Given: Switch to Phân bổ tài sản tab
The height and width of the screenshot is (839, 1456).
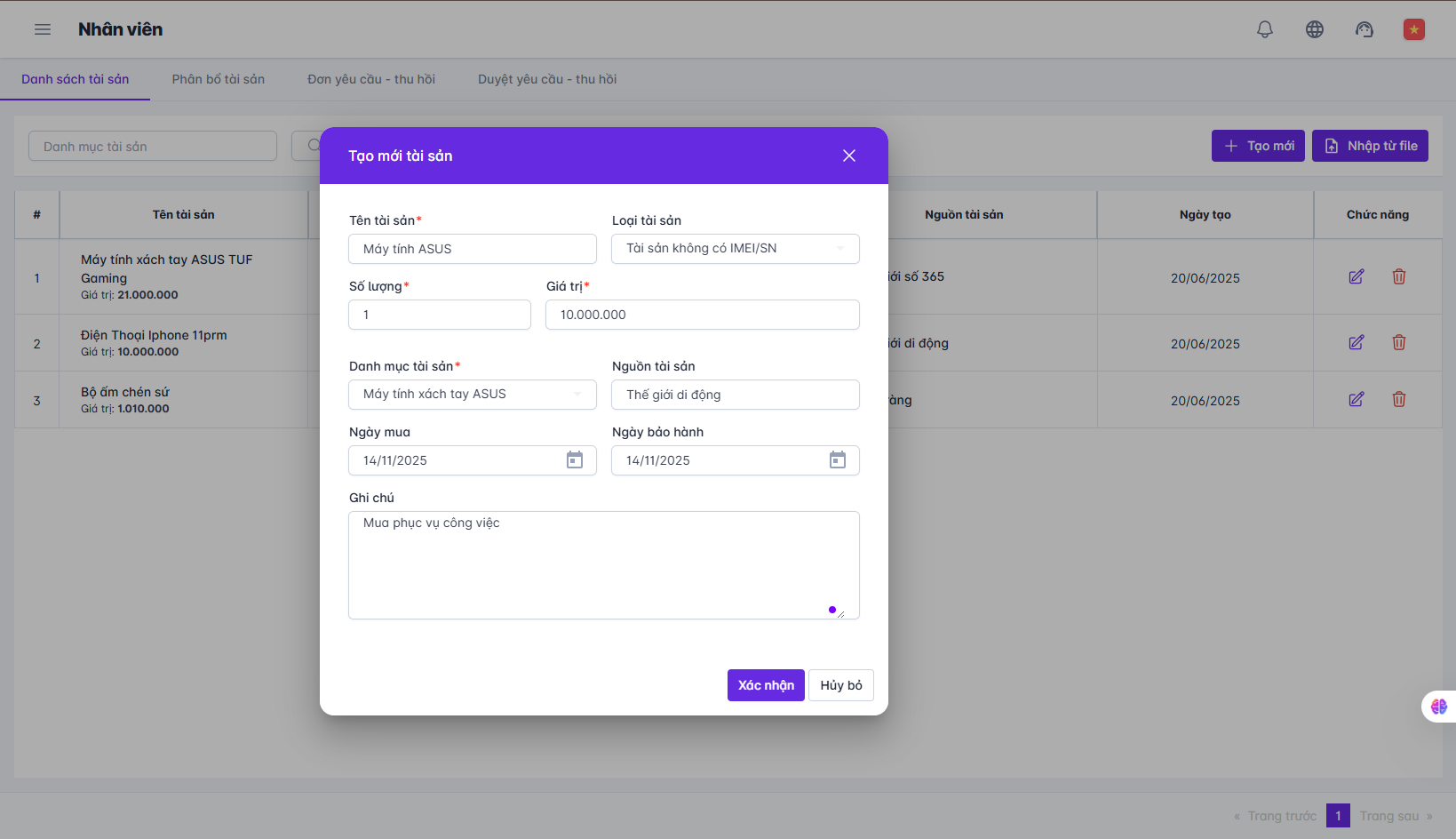Looking at the screenshot, I should [218, 79].
